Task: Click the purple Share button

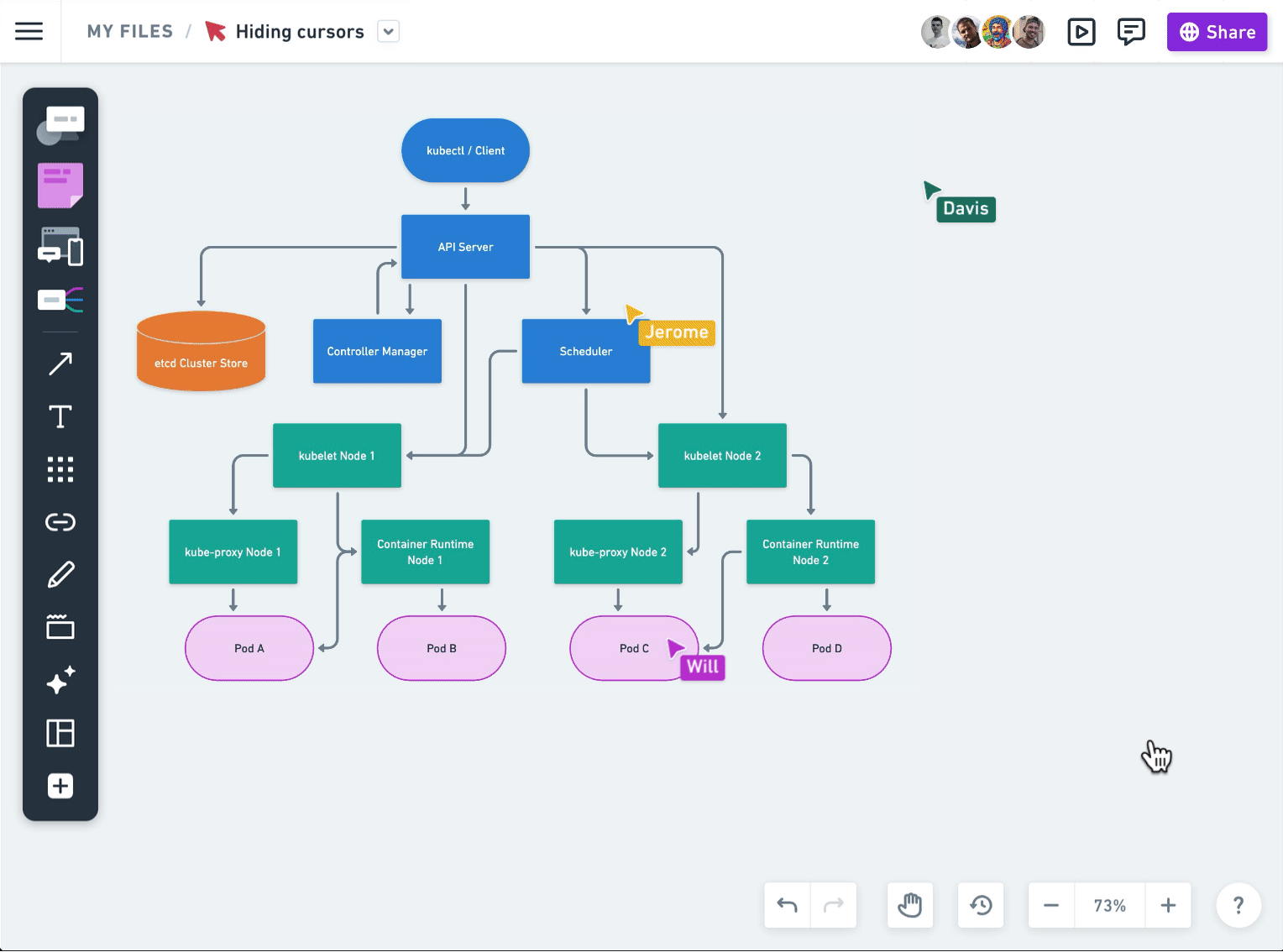Action: [x=1217, y=32]
